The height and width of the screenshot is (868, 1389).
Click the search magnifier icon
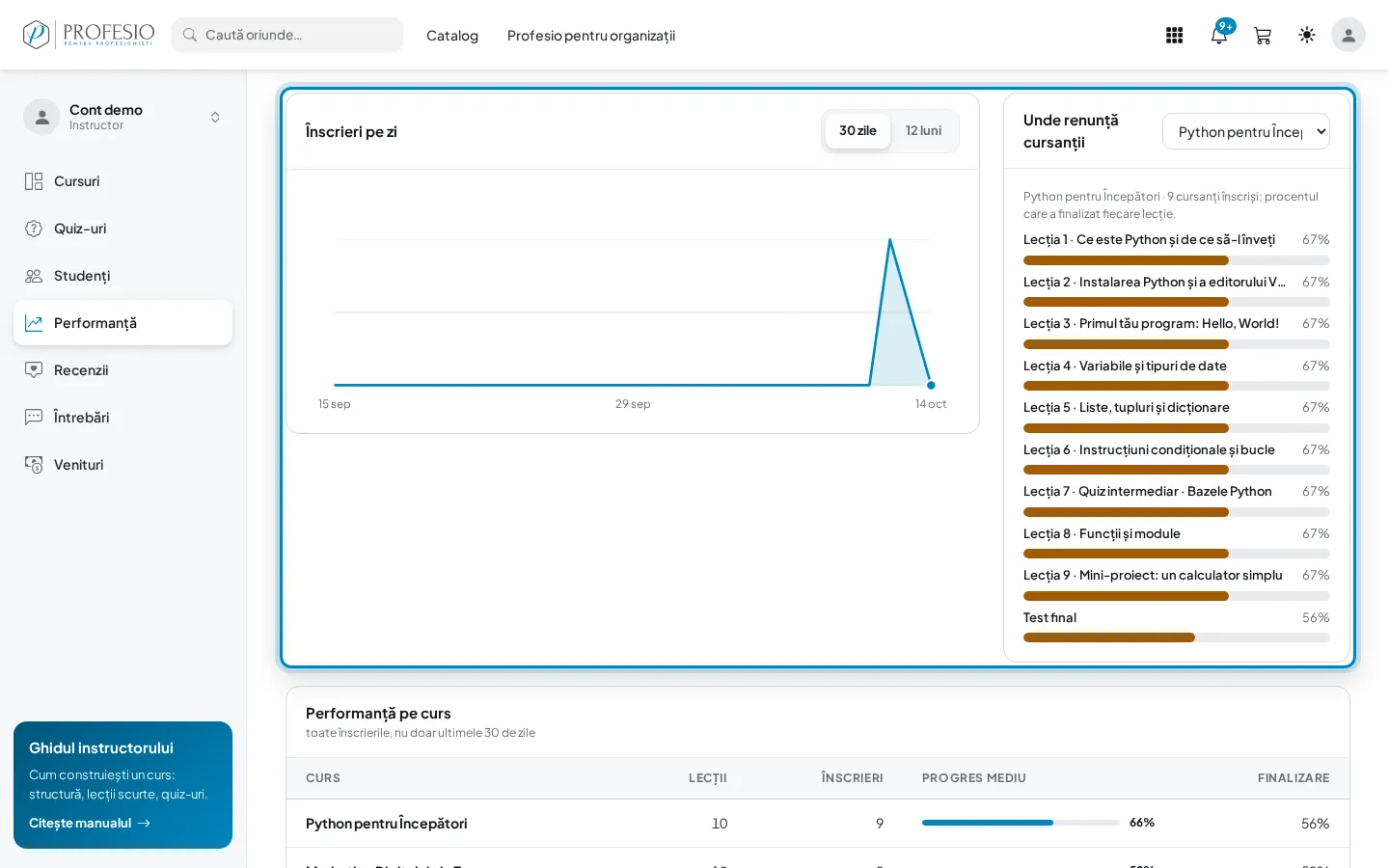click(x=190, y=35)
